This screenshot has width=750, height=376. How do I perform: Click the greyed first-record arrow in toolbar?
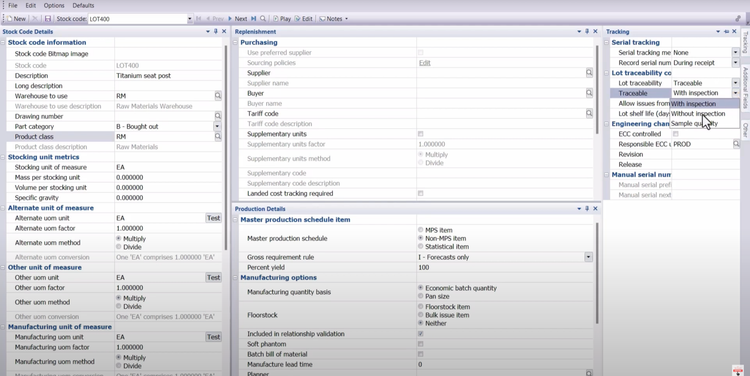click(199, 19)
